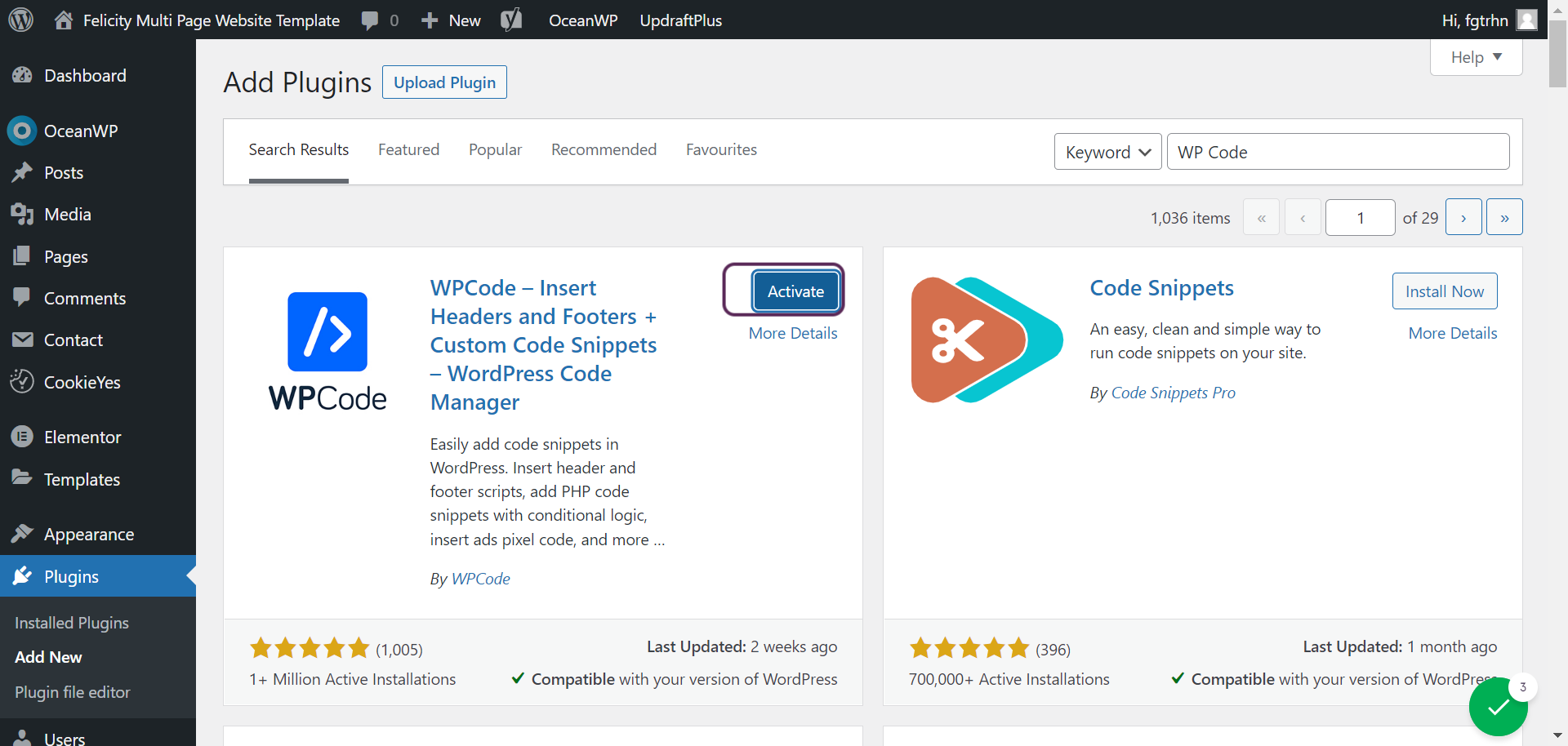
Task: Open OceanWP in the admin bar
Action: (583, 20)
